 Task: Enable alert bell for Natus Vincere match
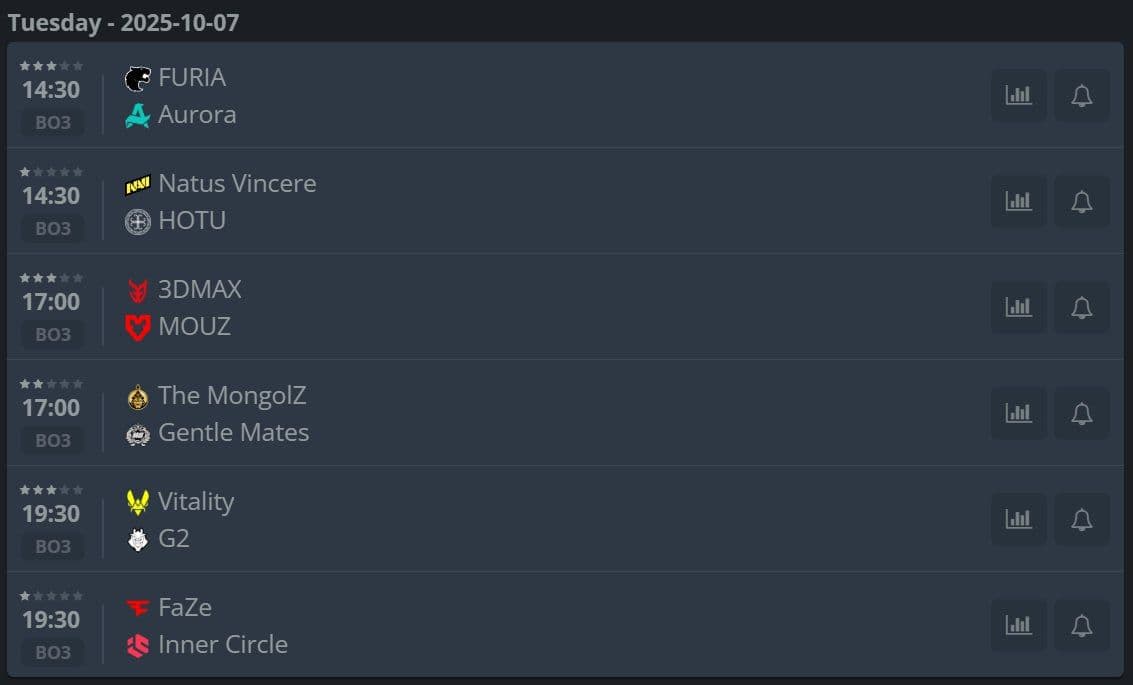1081,202
